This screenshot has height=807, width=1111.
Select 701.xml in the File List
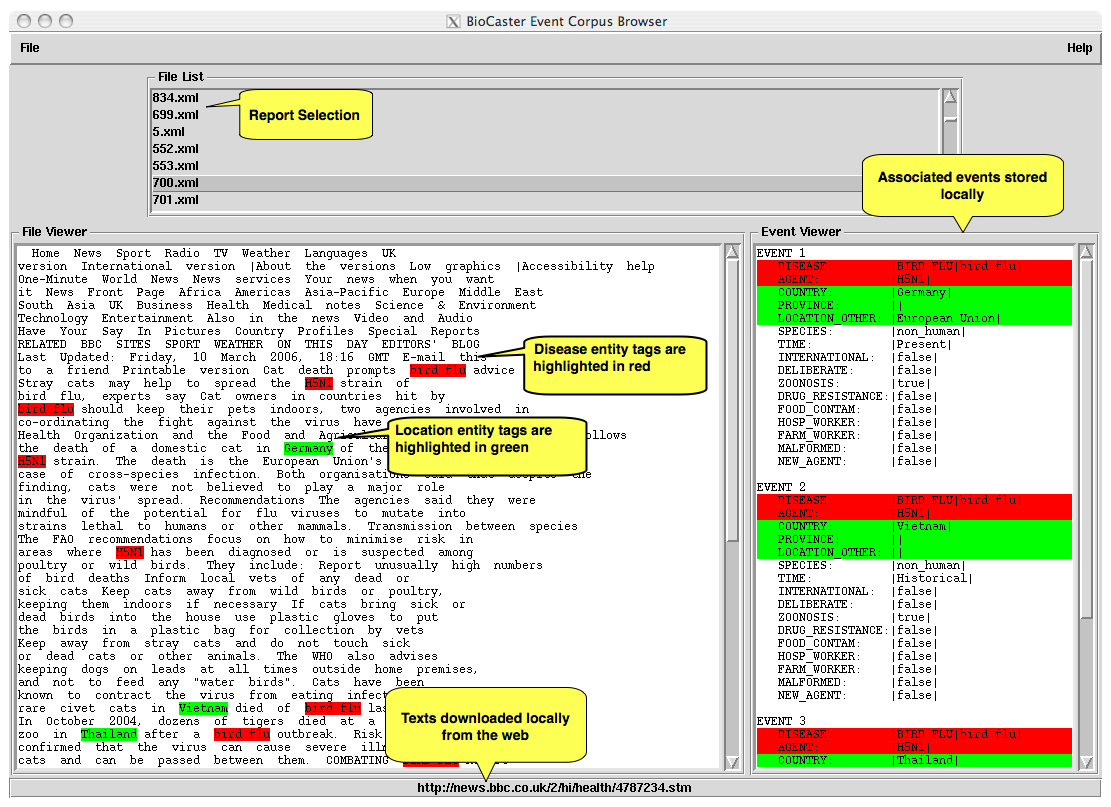(x=175, y=200)
